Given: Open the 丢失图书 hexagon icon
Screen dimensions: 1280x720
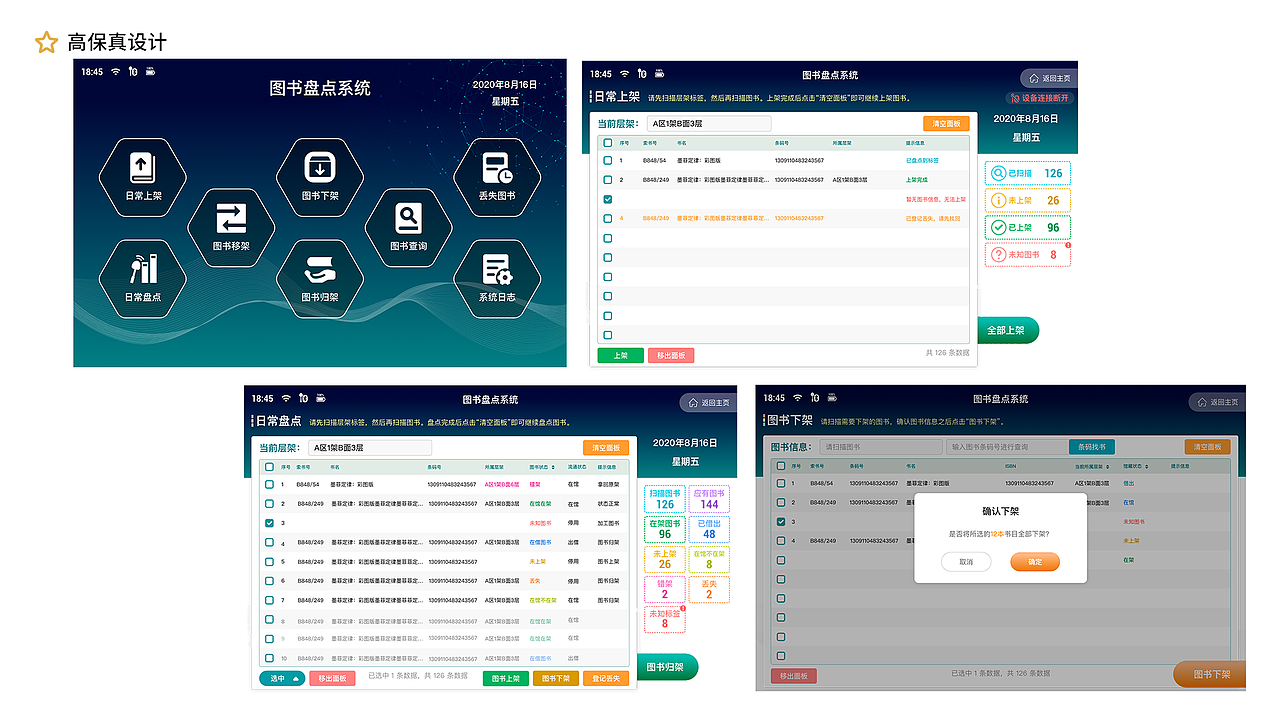Looking at the screenshot, I should click(497, 176).
